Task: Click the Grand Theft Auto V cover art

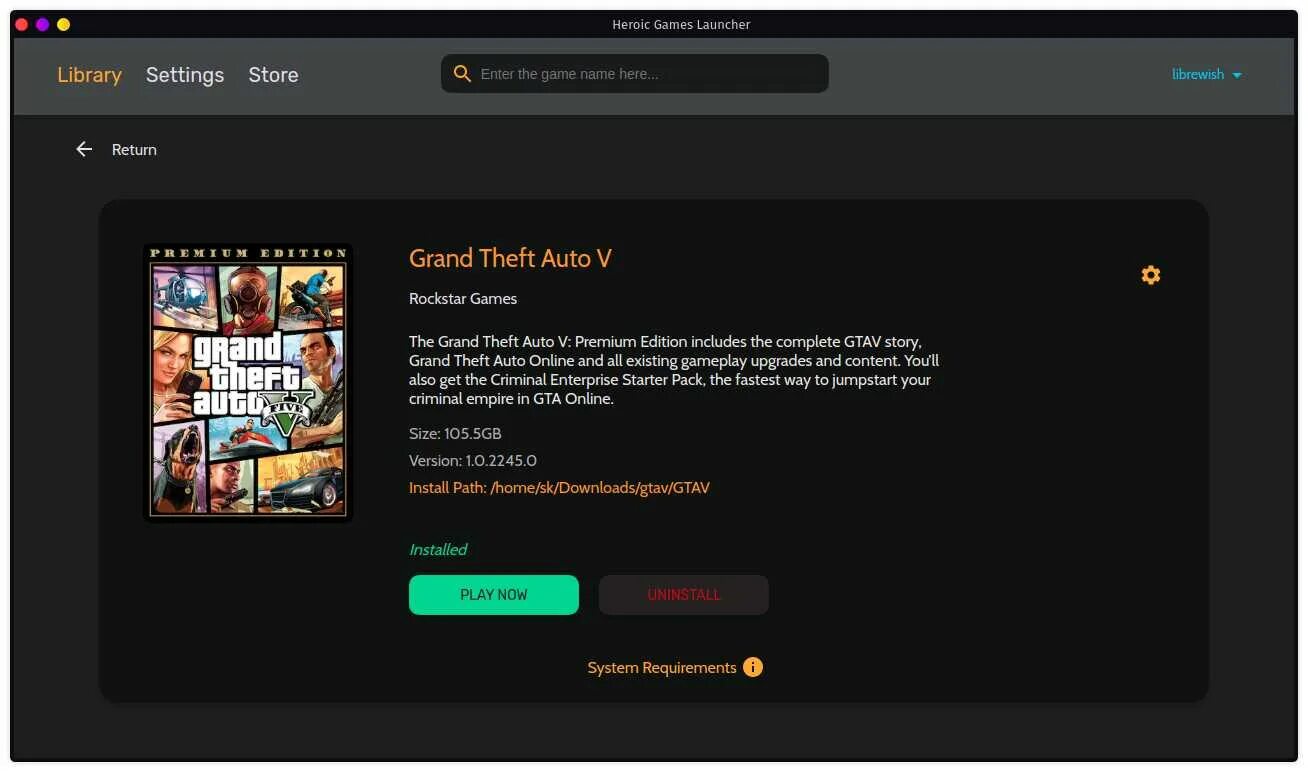Action: (248, 382)
